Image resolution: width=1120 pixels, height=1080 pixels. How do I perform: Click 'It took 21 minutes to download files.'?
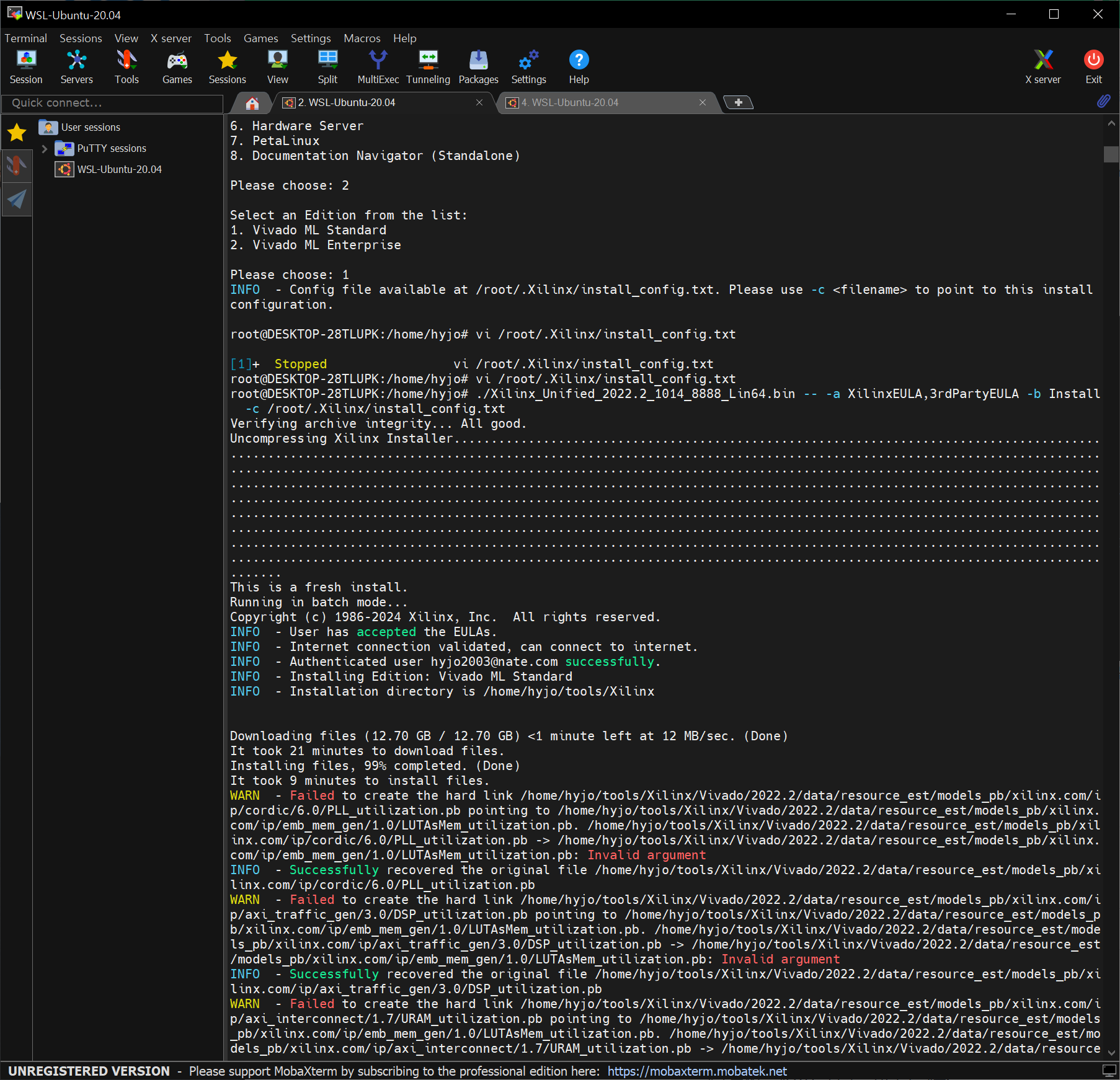(x=367, y=751)
